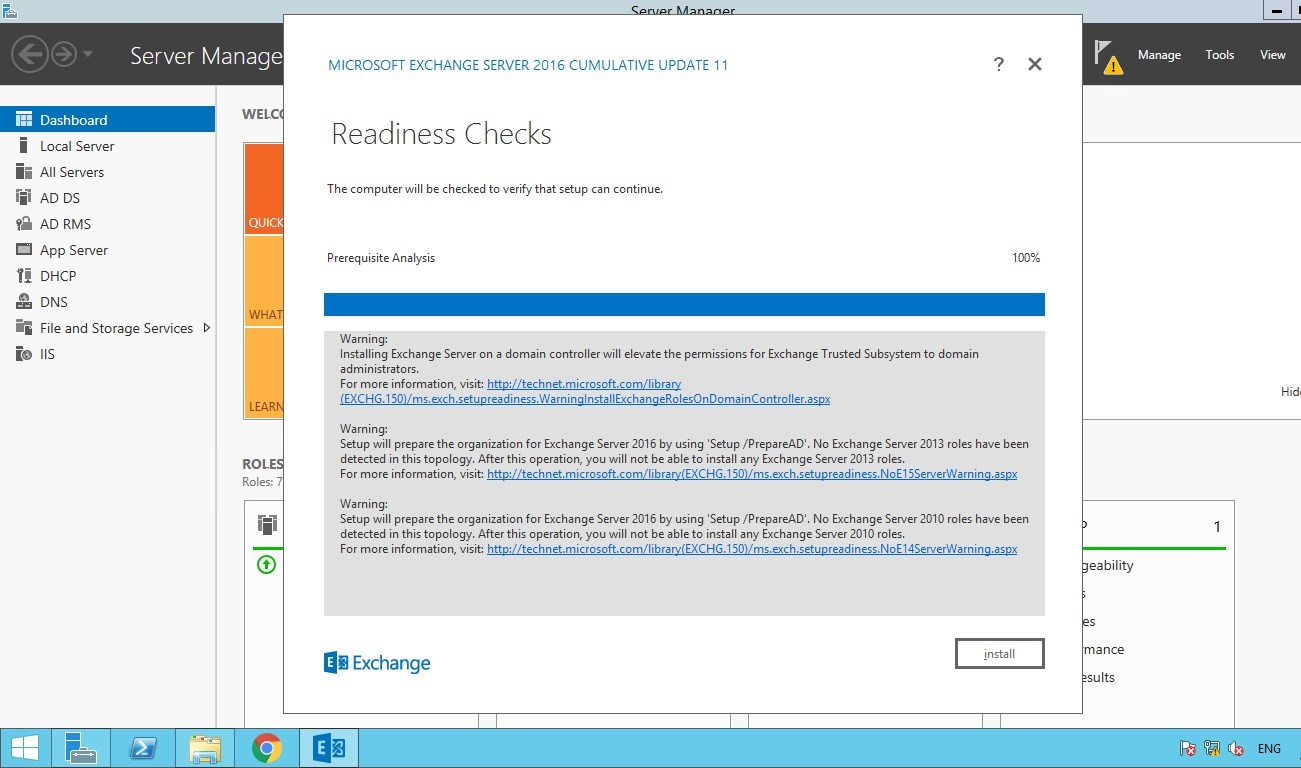Click the muted volume tray icon

pos(1236,748)
